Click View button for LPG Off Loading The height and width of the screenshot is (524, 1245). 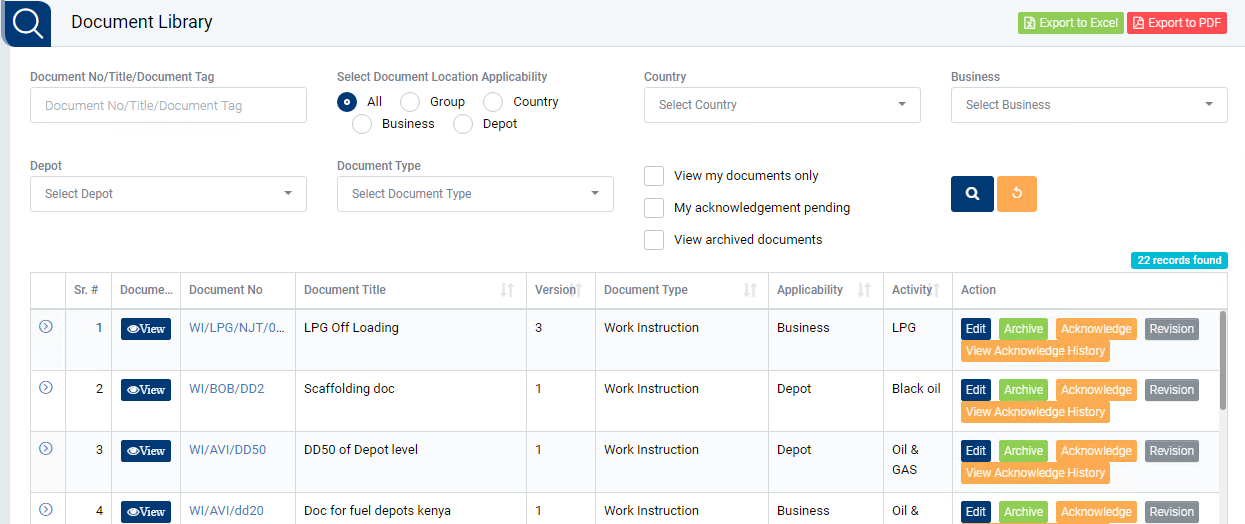coord(146,329)
